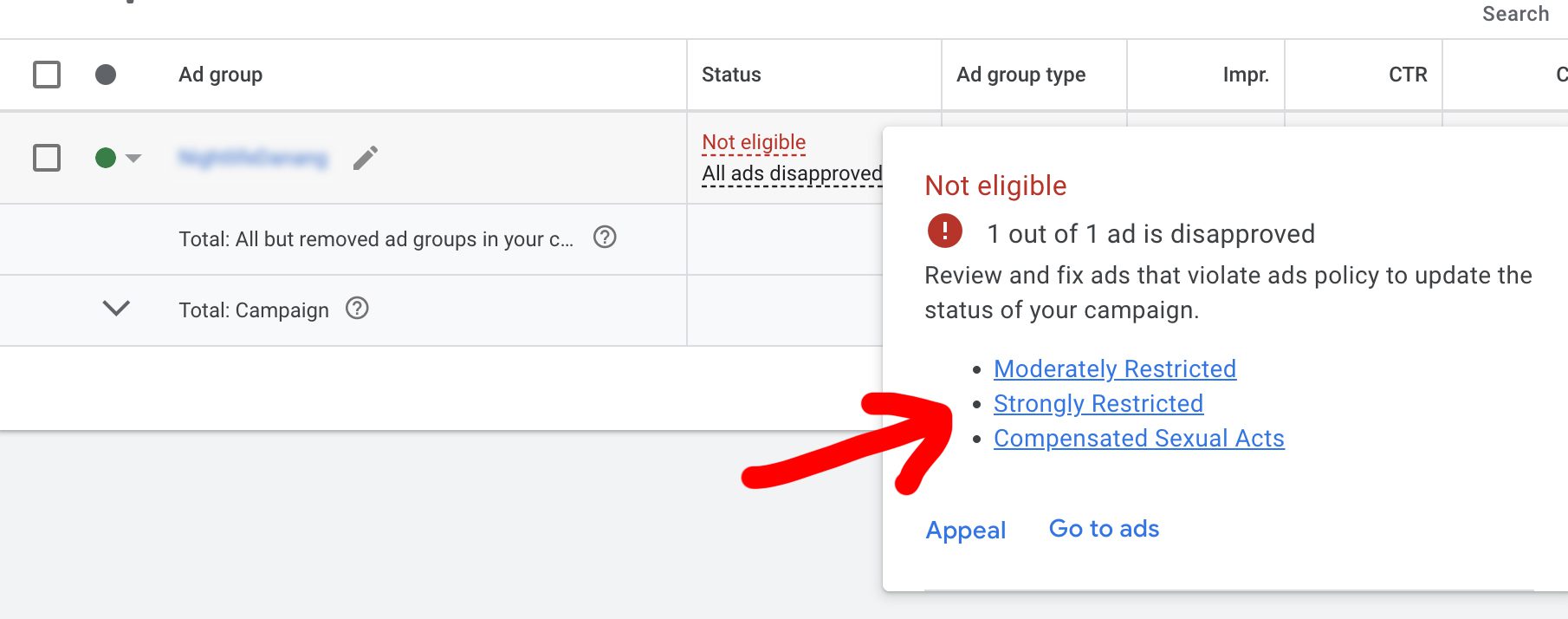Click green enabled status dot of ad group
This screenshot has width=1568, height=619.
pos(106,158)
